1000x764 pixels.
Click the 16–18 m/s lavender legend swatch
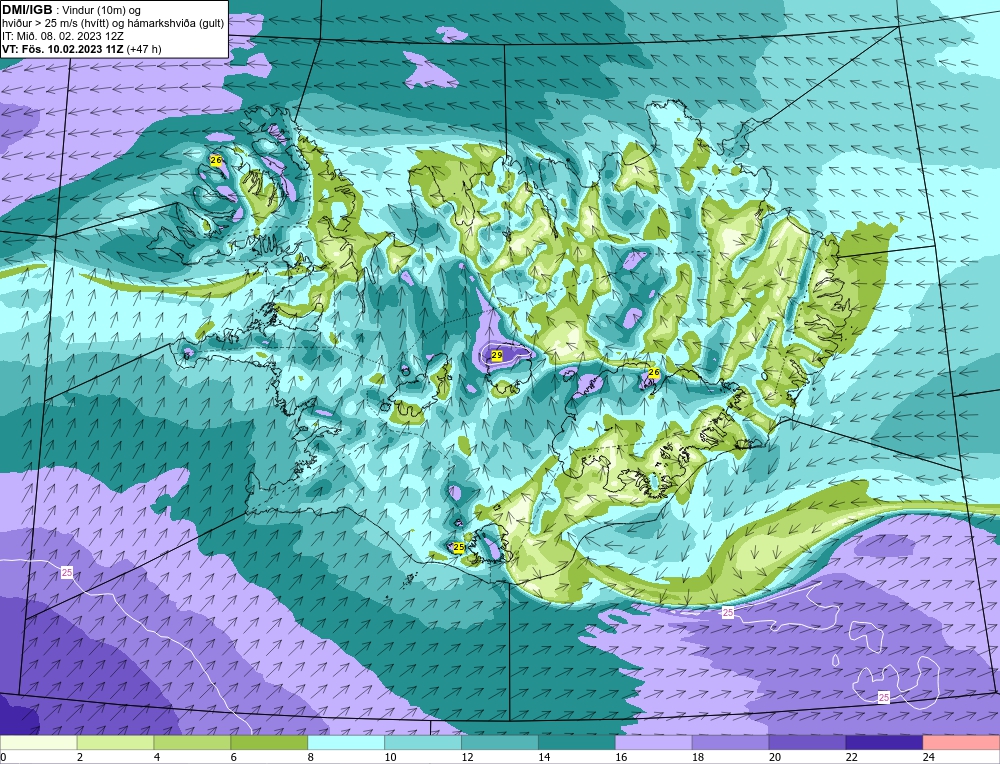coord(654,743)
